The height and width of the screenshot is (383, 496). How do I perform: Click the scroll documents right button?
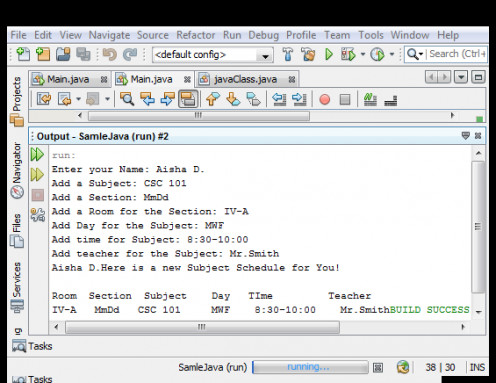pos(444,77)
